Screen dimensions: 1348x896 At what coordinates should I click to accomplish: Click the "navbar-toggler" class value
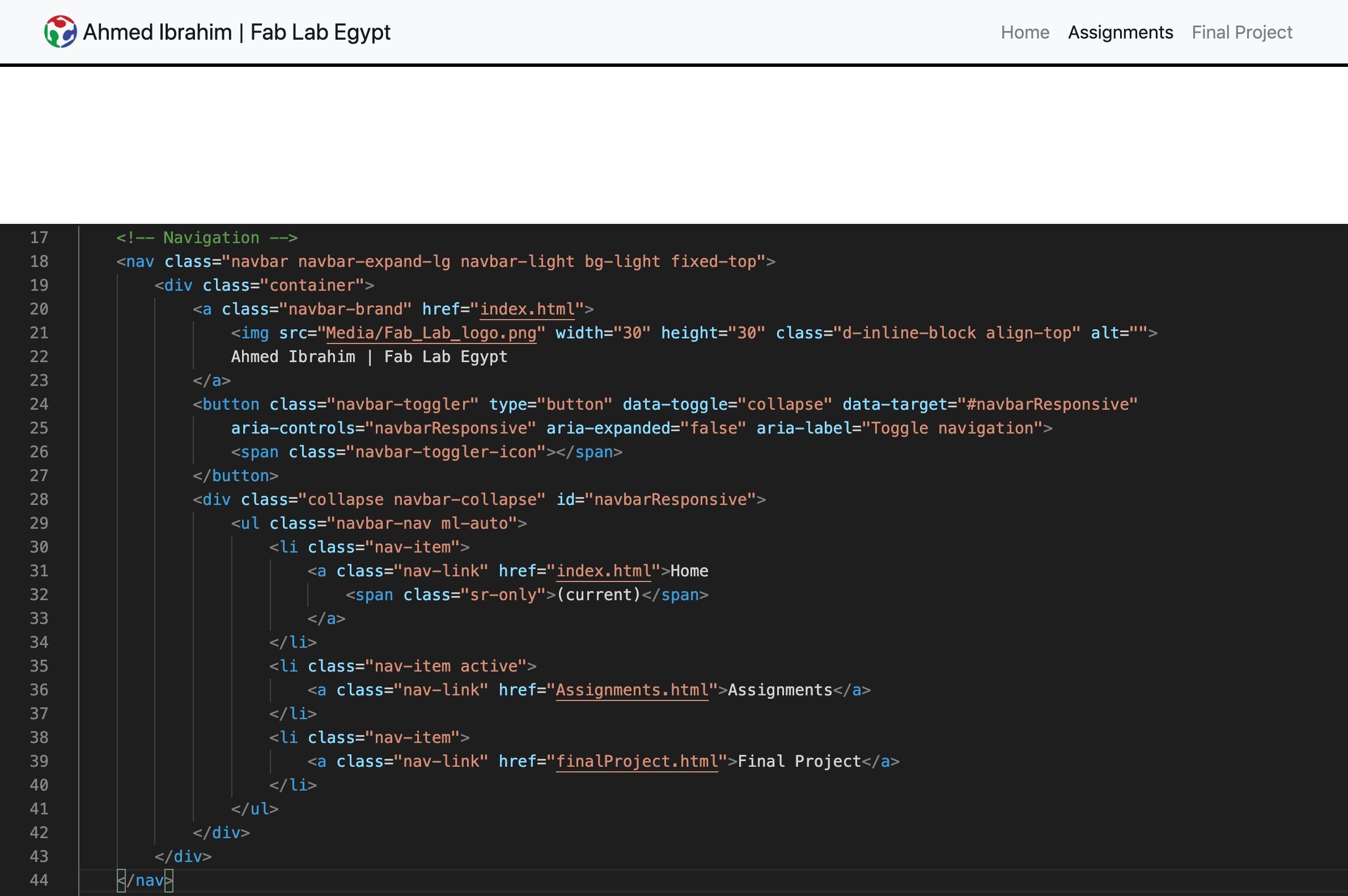point(402,405)
